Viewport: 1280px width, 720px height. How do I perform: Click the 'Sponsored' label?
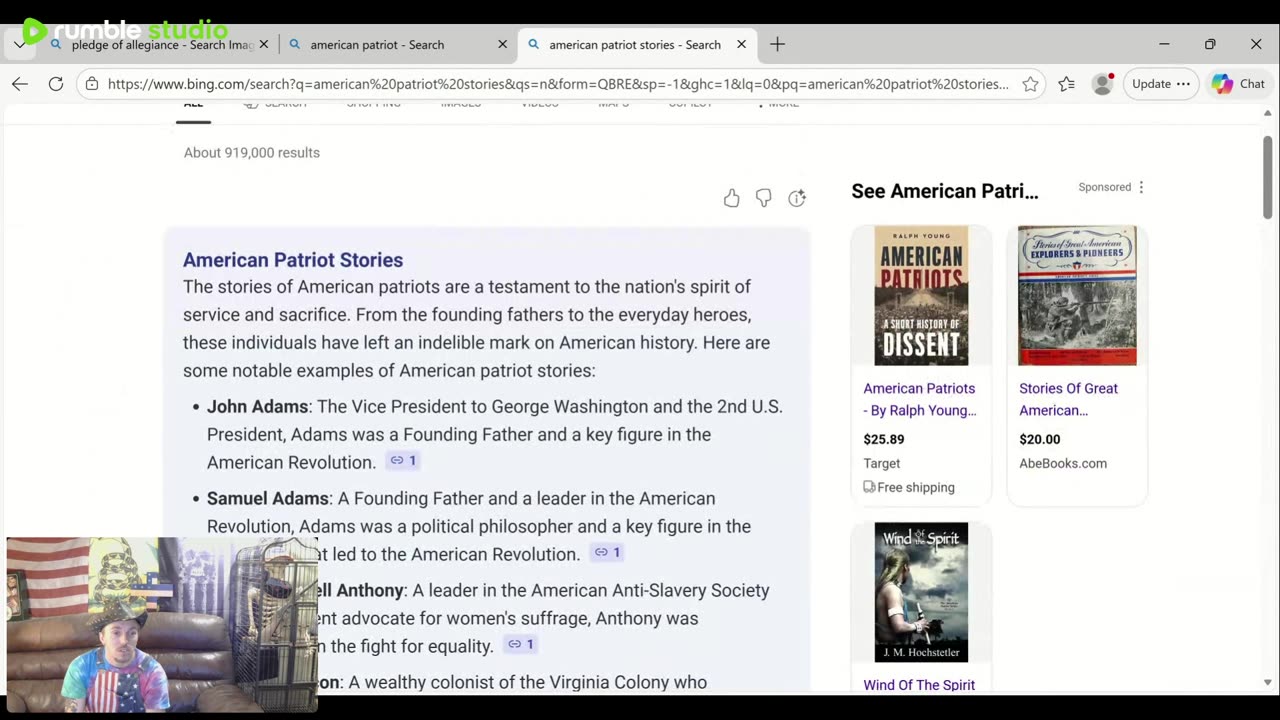[x=1105, y=187]
